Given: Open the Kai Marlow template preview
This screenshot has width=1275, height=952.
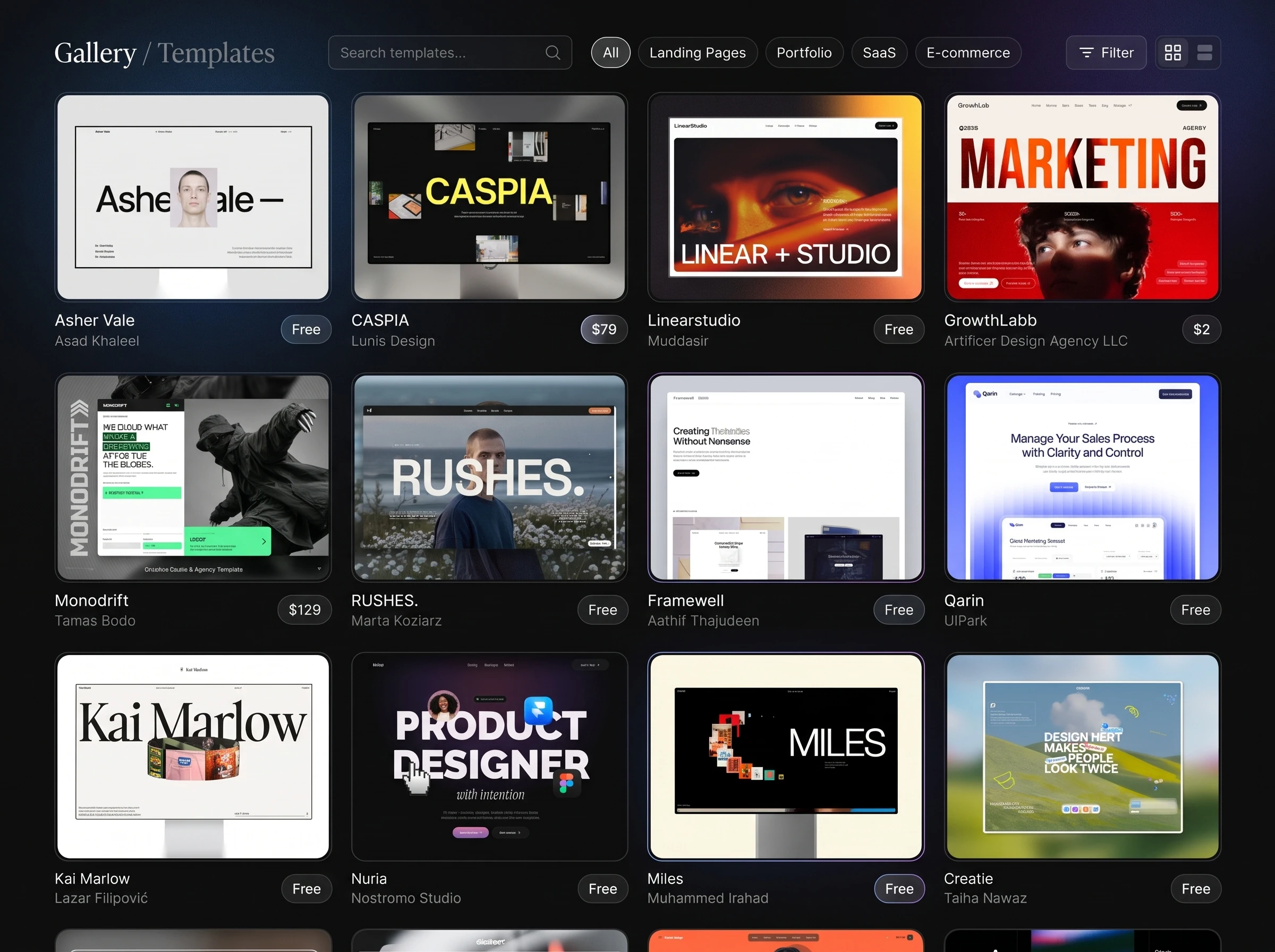Looking at the screenshot, I should click(193, 756).
